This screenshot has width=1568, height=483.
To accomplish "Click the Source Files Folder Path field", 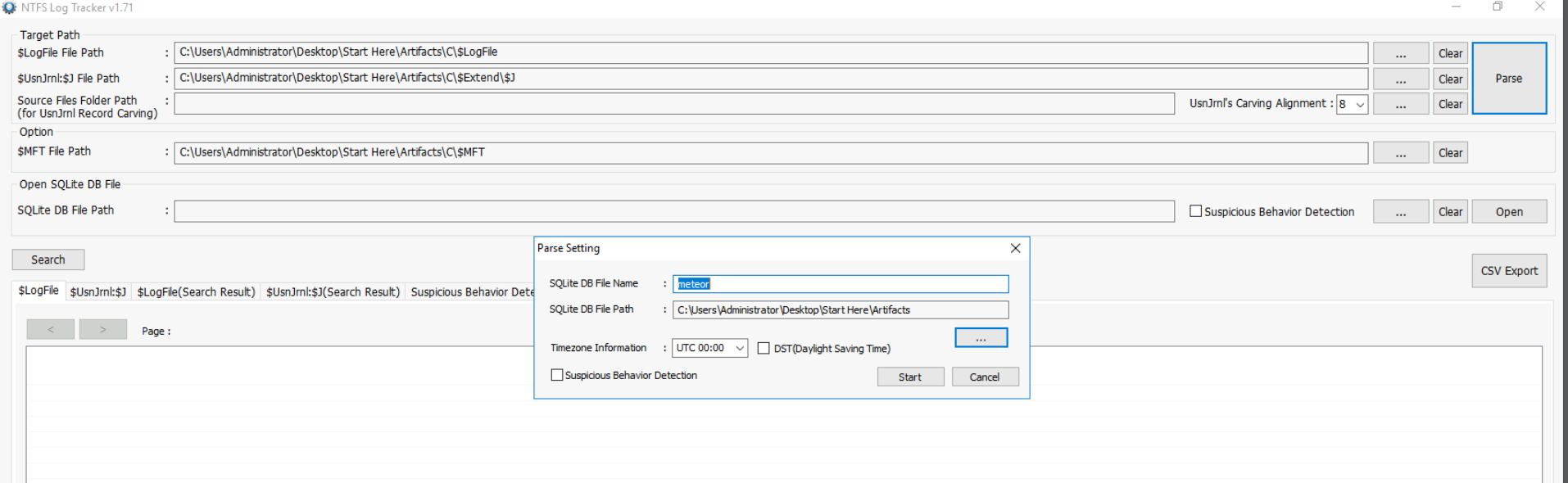I will click(674, 103).
